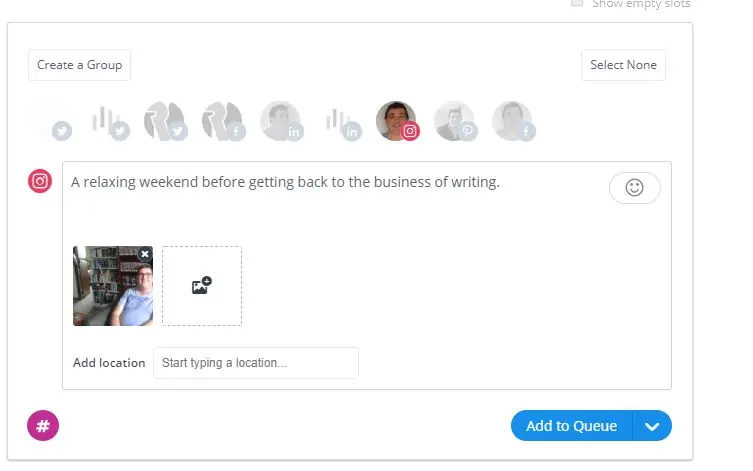Enable the last Facebook profile avatar

coord(512,121)
